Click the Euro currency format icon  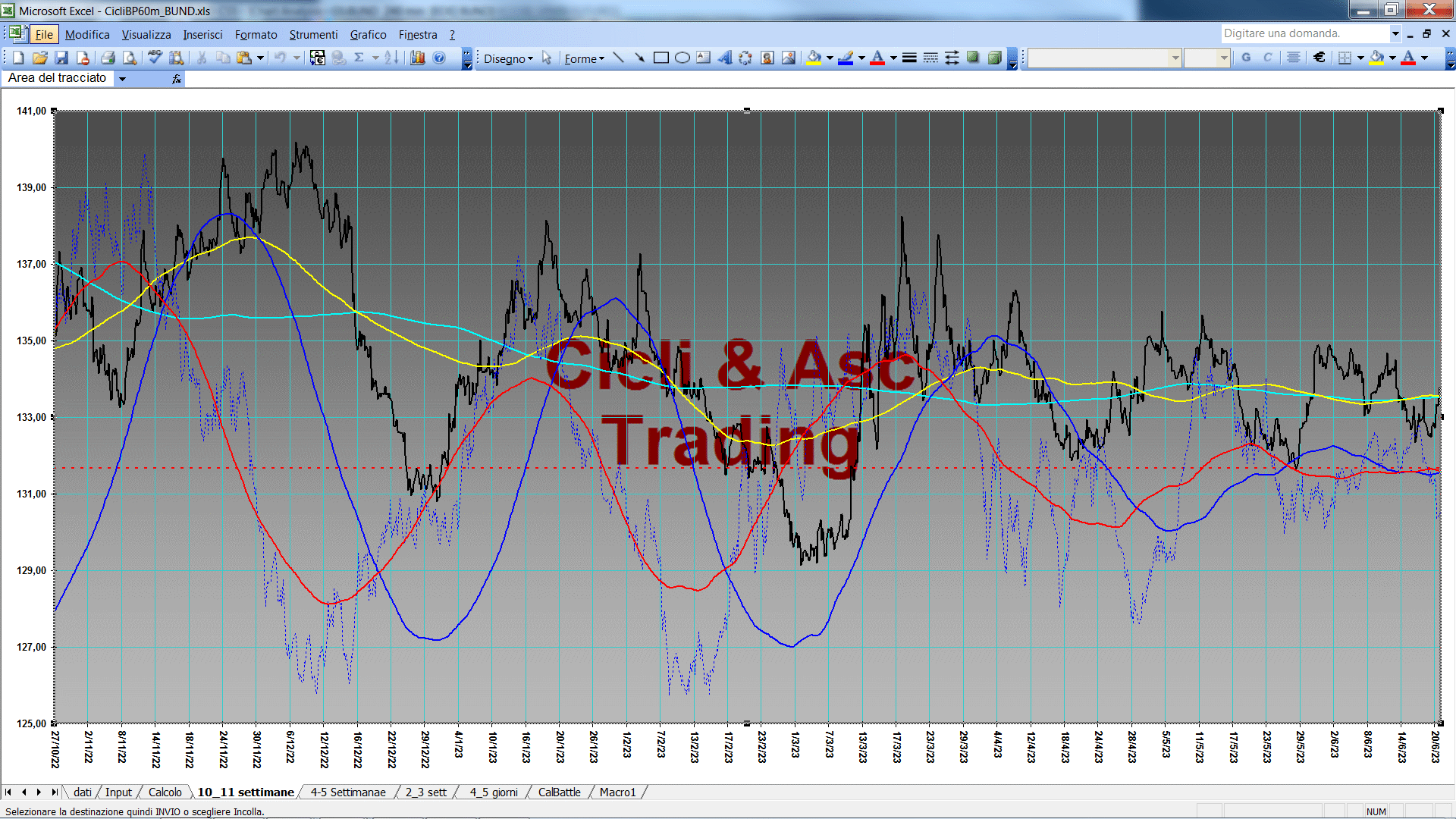pyautogui.click(x=1319, y=58)
